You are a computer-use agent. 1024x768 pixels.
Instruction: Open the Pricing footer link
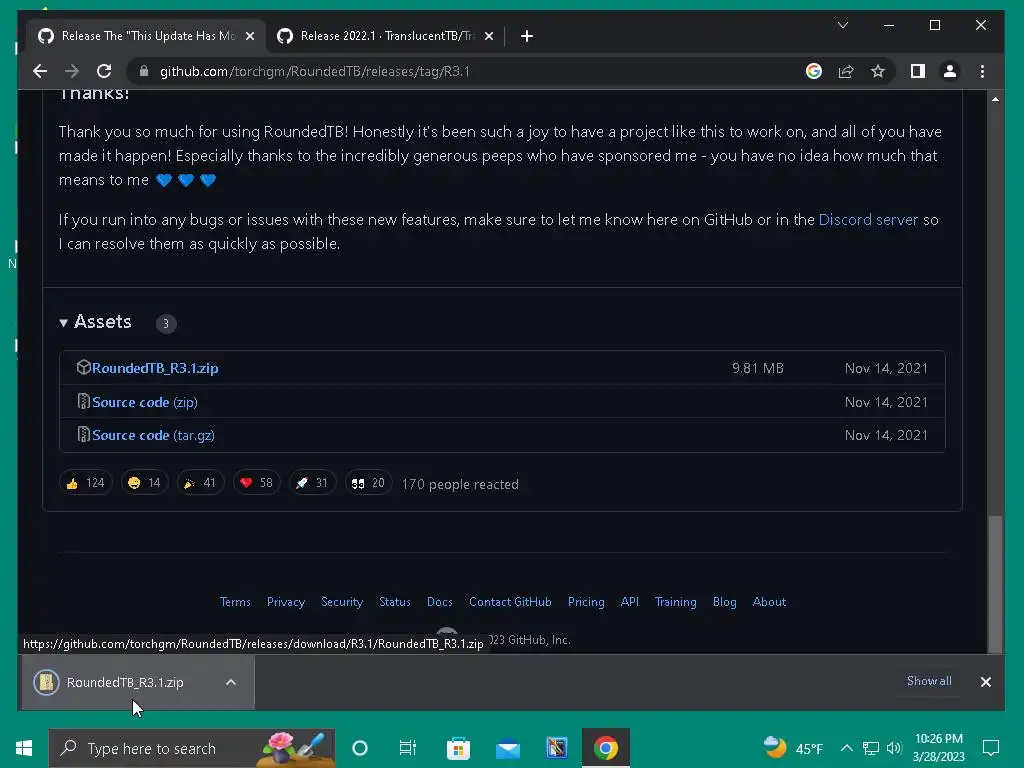[586, 602]
